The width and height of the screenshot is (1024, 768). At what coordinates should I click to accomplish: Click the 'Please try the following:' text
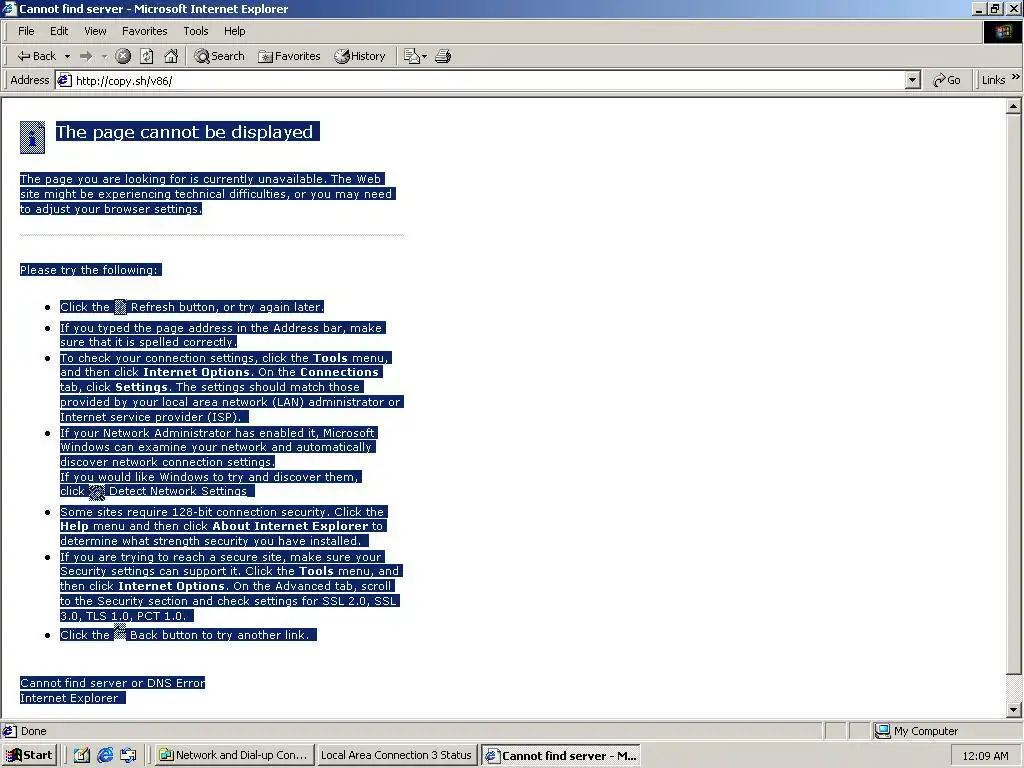pos(88,270)
